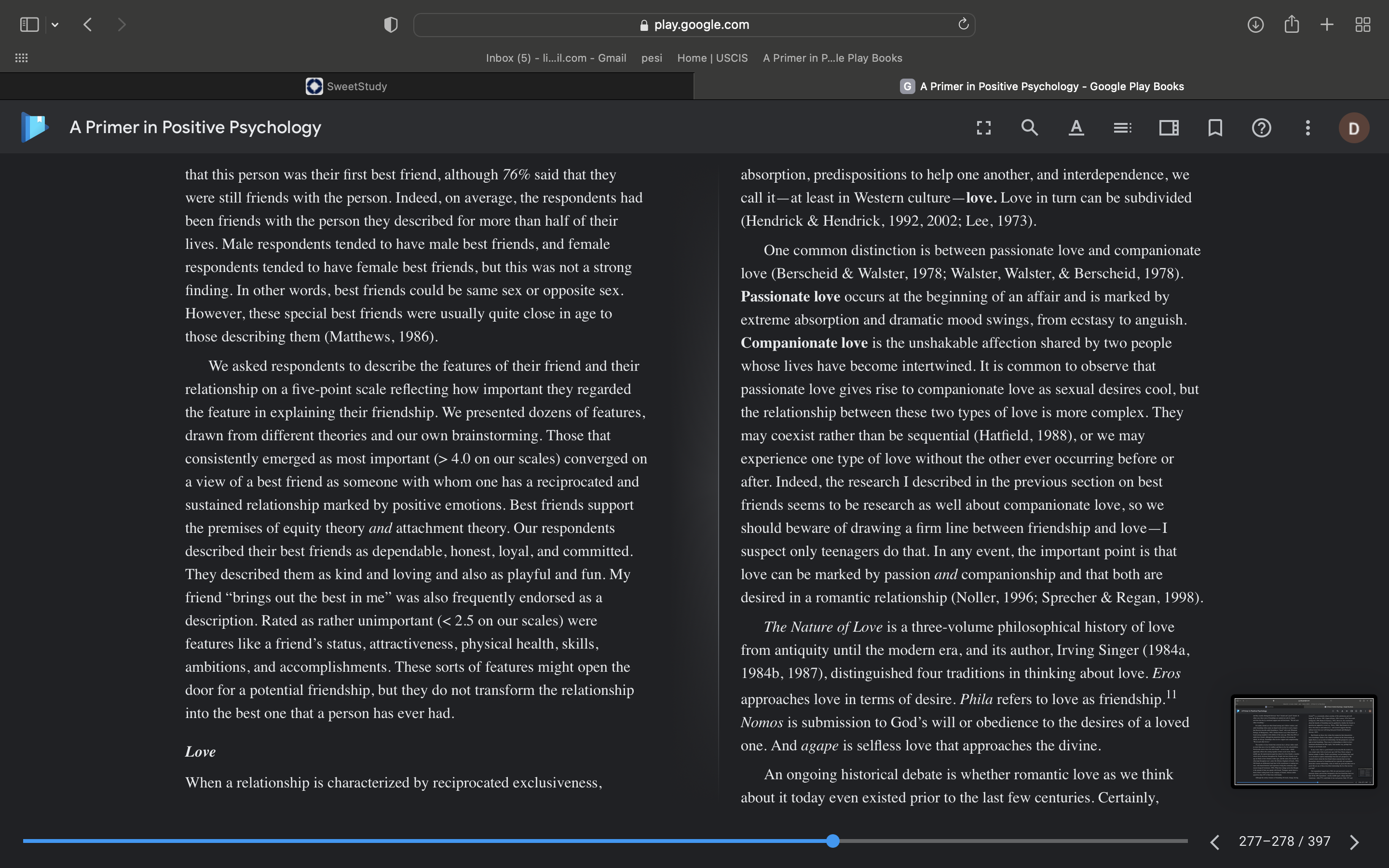Enter fullscreen reading mode
Image resolution: width=1389 pixels, height=868 pixels.
point(984,127)
